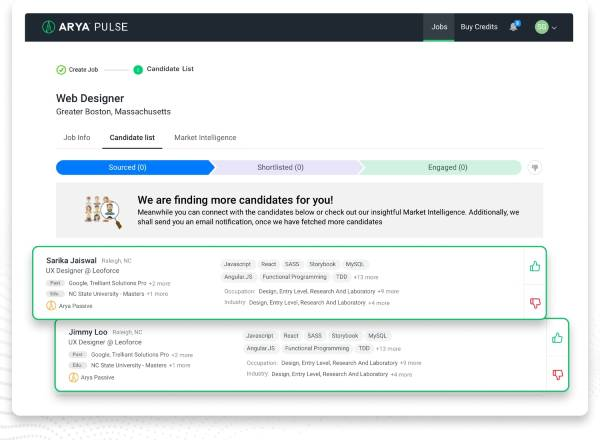Switch to the Job Info tab
Screen dimensions: 600x440
77,137
